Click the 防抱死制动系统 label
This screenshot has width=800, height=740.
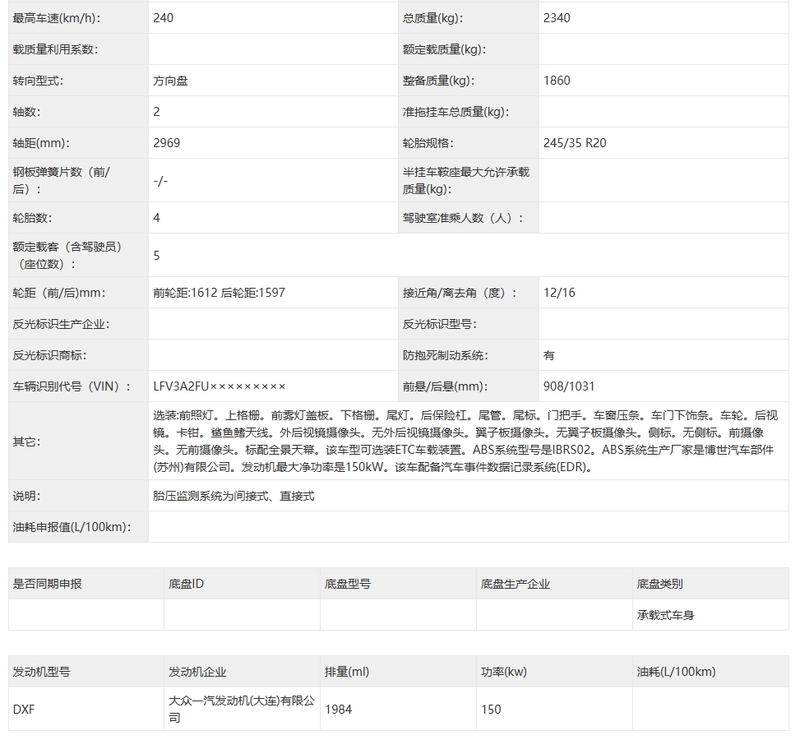[x=445, y=355]
